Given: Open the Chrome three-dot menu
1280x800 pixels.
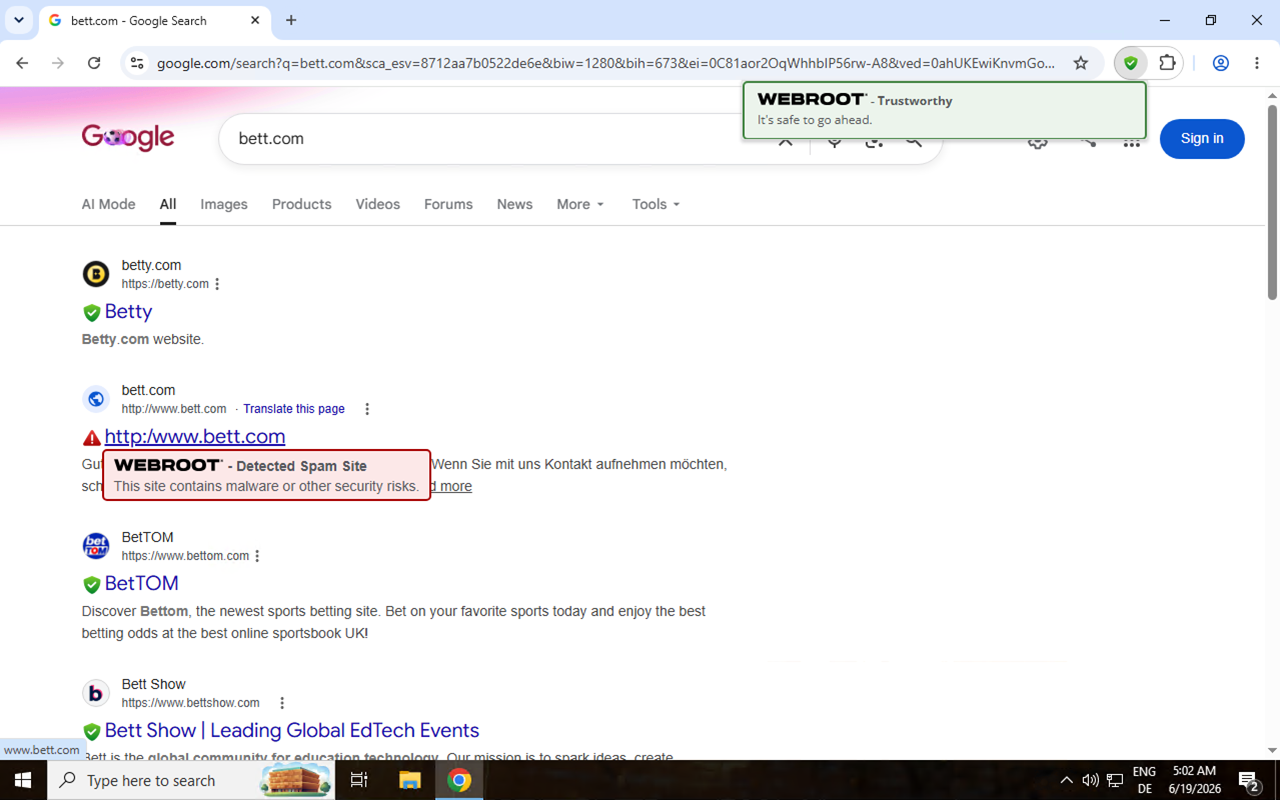Looking at the screenshot, I should (1257, 63).
